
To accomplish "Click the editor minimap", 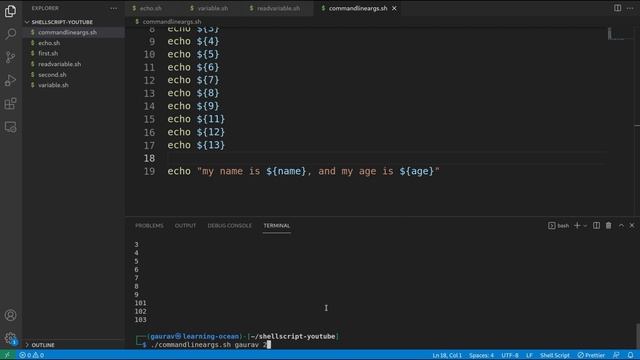I will [x=616, y=34].
